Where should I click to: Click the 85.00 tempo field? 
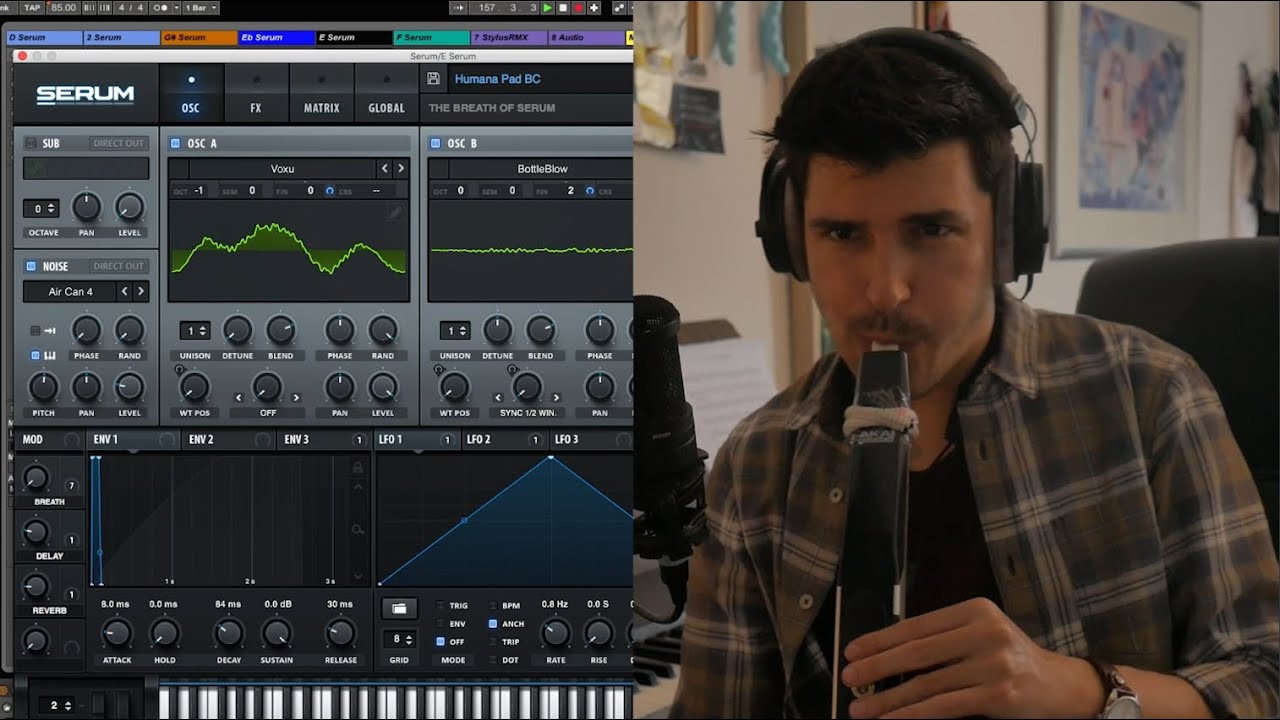click(62, 8)
